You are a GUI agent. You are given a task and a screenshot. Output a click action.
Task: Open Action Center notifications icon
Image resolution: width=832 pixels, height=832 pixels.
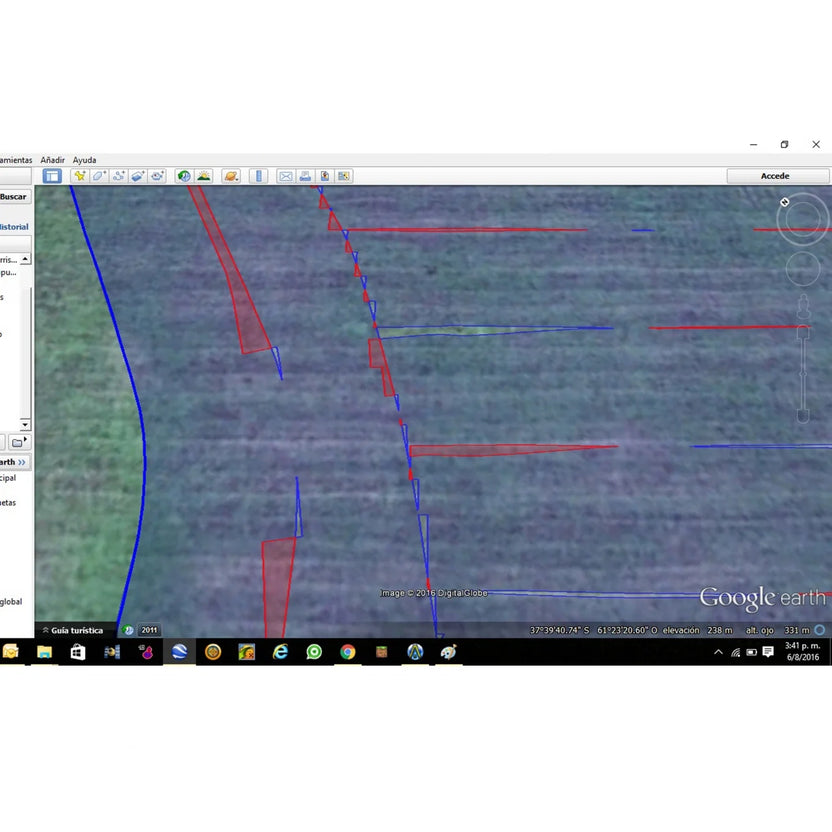[768, 652]
